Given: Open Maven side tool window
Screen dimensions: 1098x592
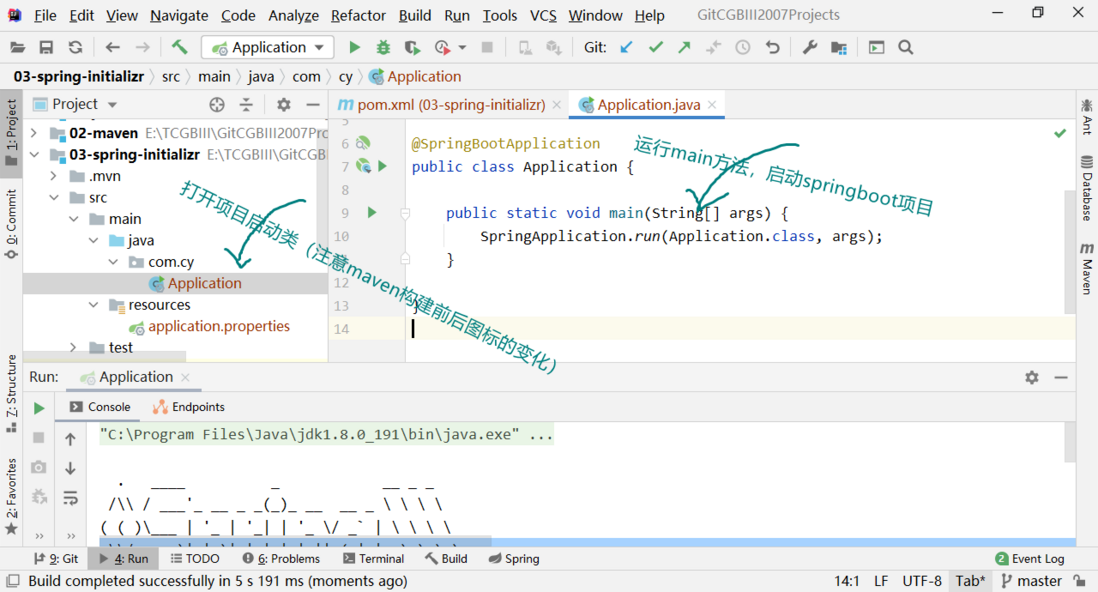Looking at the screenshot, I should pos(1086,268).
